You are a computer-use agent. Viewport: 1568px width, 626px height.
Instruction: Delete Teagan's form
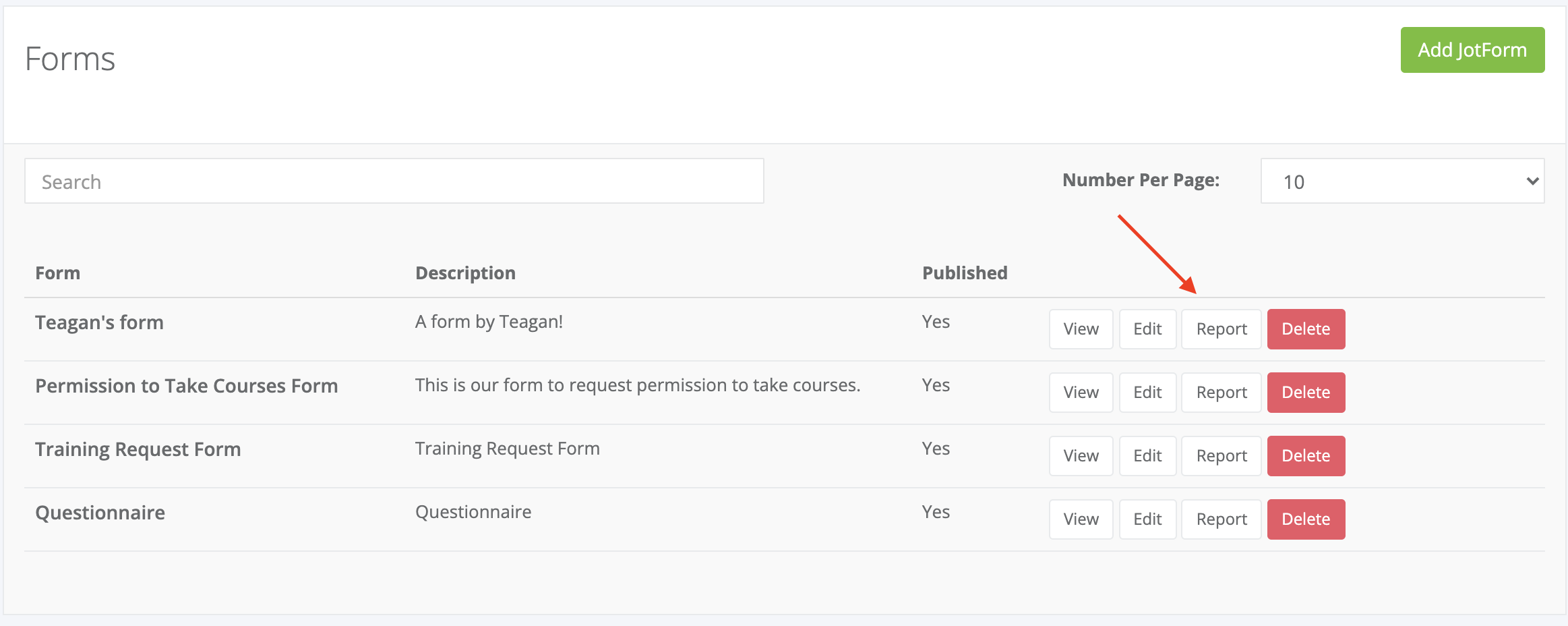click(x=1306, y=329)
